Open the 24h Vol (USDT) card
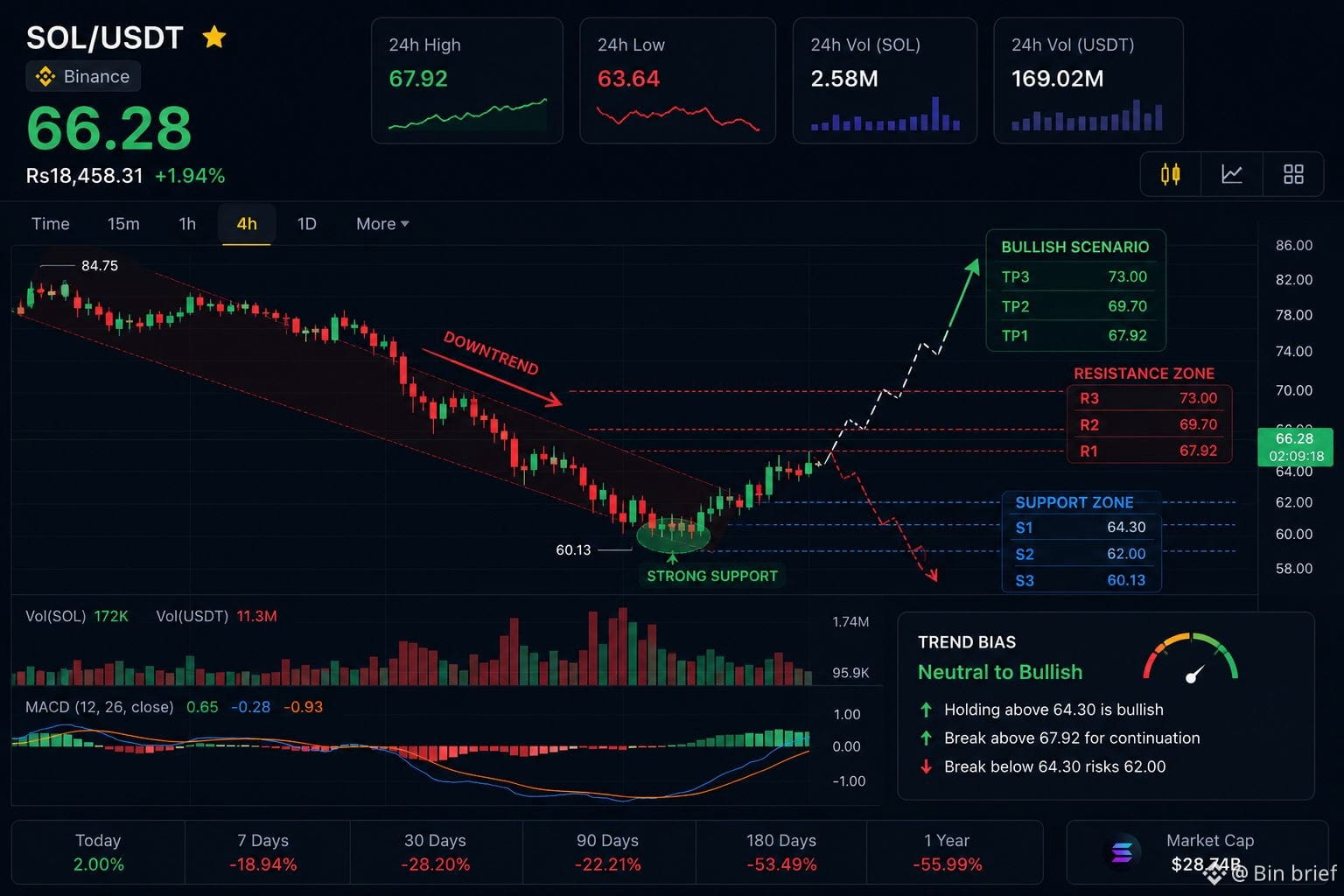The image size is (1344, 896). [x=1088, y=80]
